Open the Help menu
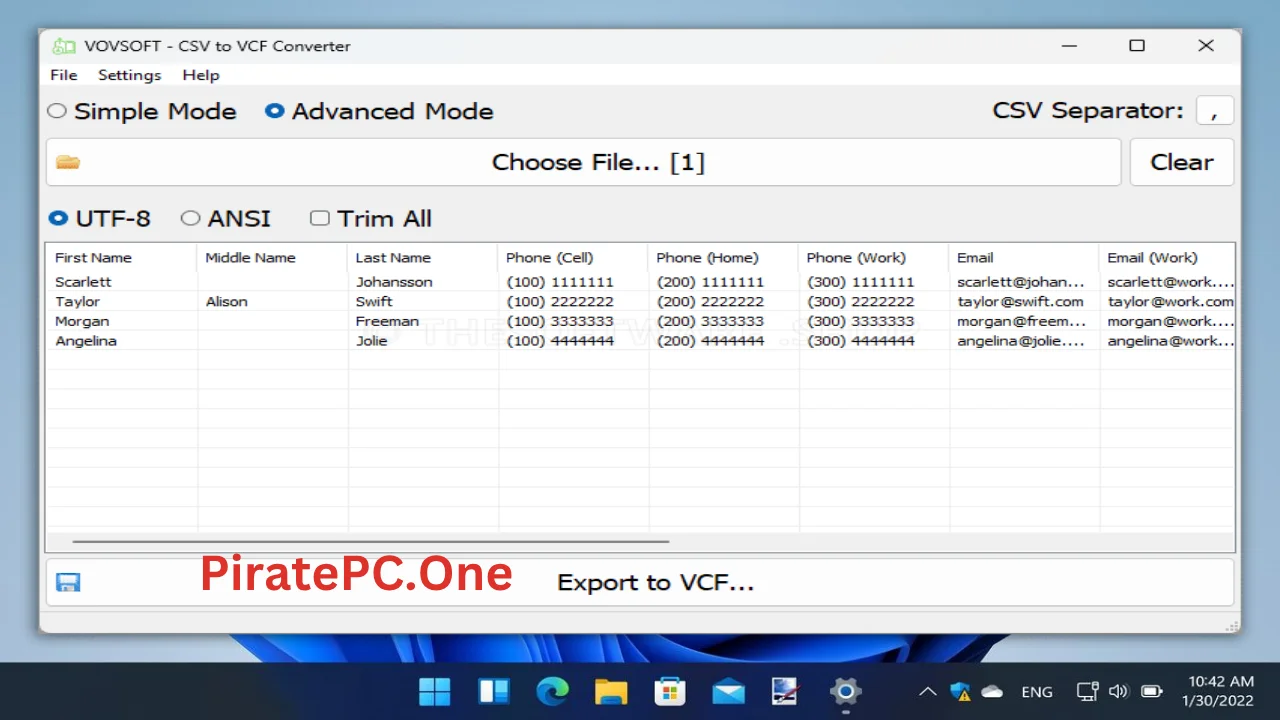This screenshot has width=1280, height=720. [201, 75]
